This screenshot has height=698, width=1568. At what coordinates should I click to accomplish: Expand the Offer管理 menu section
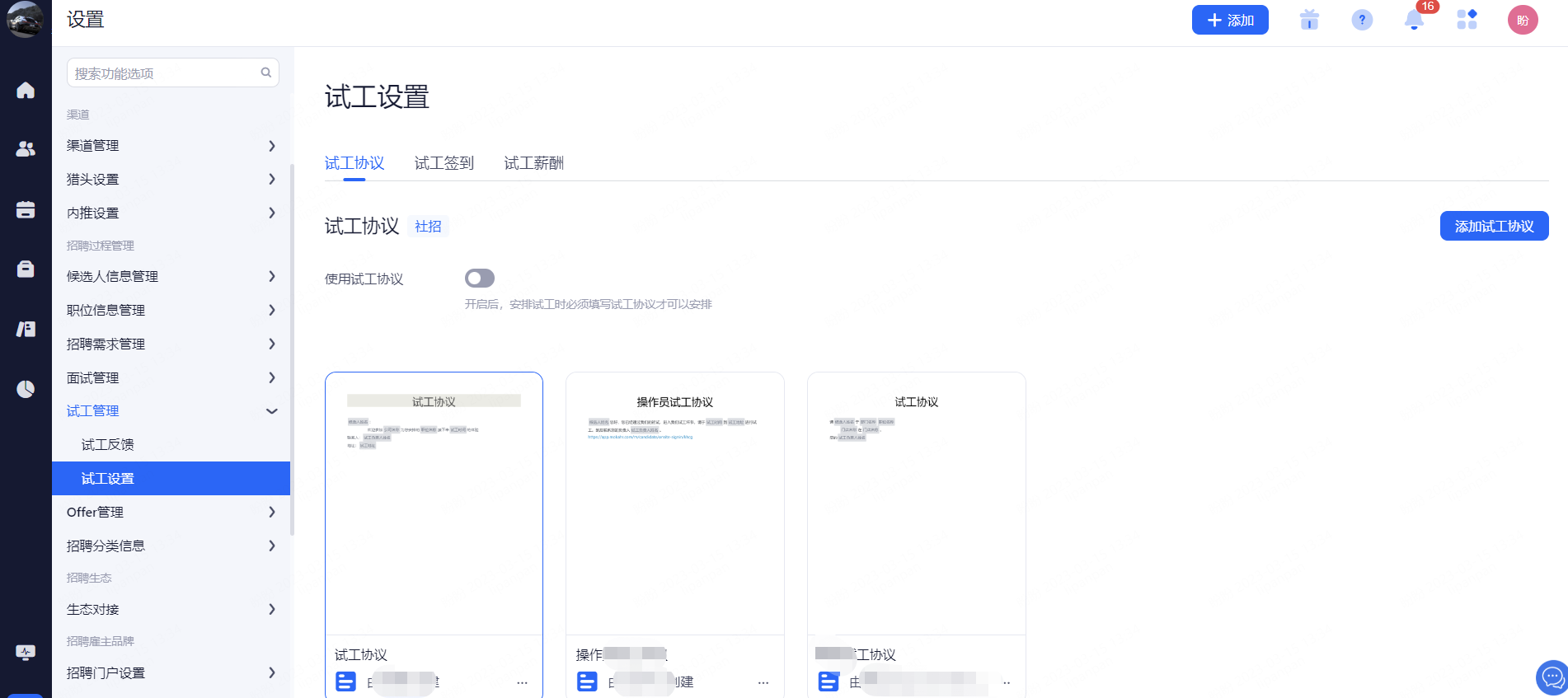pyautogui.click(x=171, y=513)
